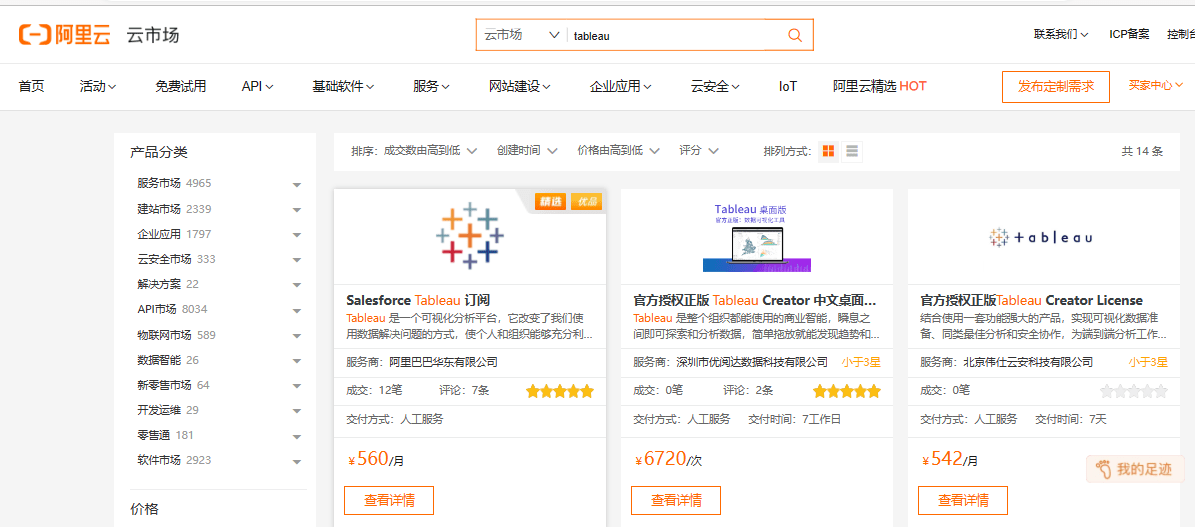Click 评论: 7条 on Salesforce card

click(464, 390)
